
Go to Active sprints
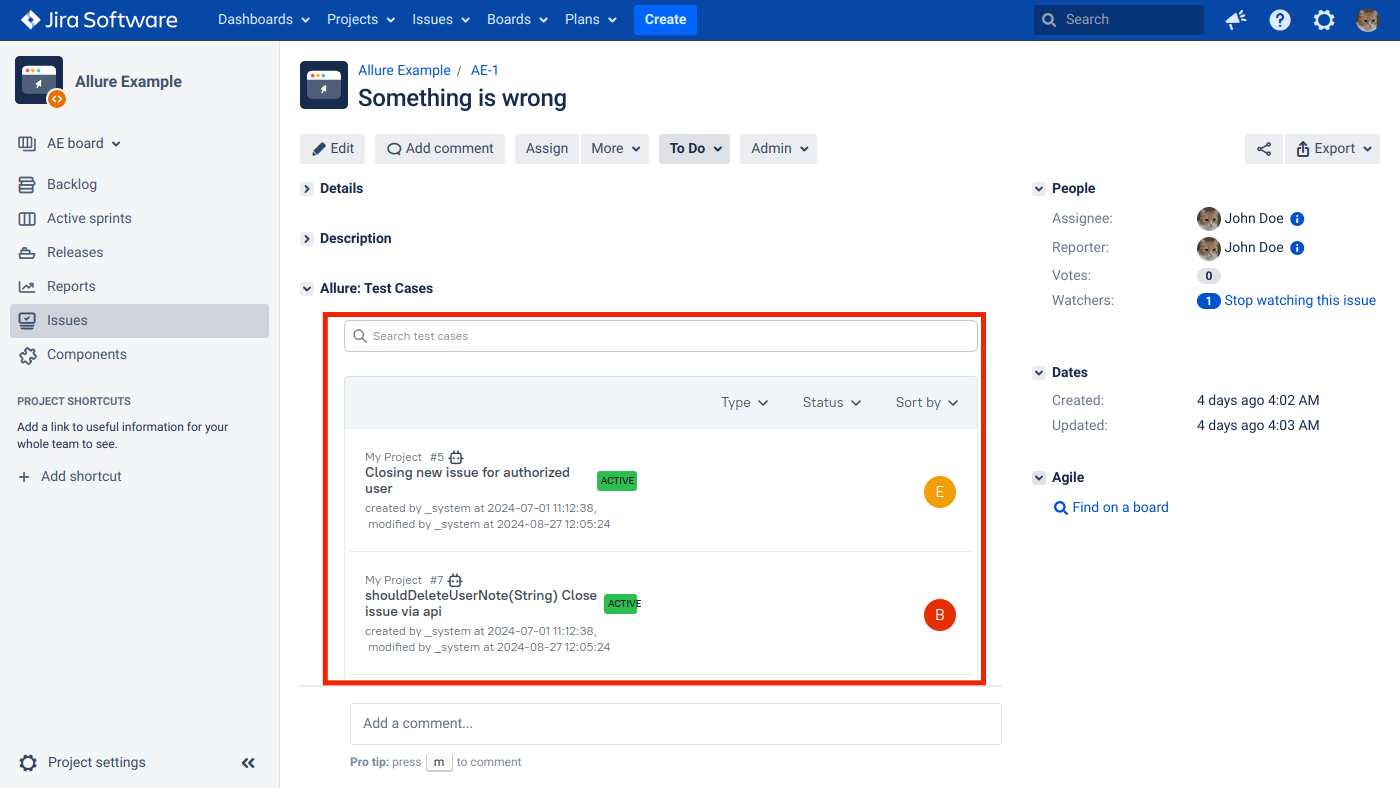[139, 218]
